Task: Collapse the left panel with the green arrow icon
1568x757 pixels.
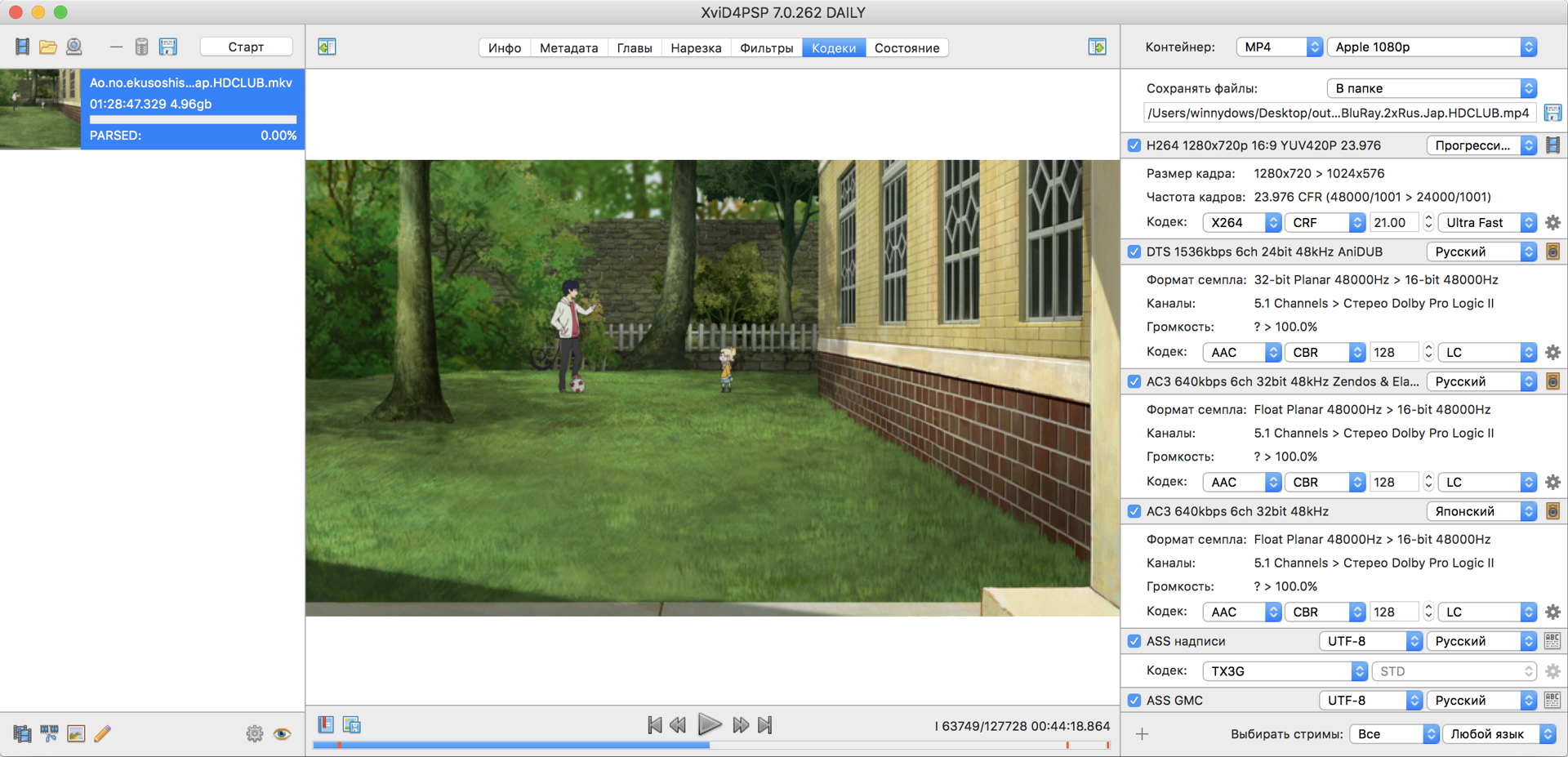Action: (x=327, y=47)
